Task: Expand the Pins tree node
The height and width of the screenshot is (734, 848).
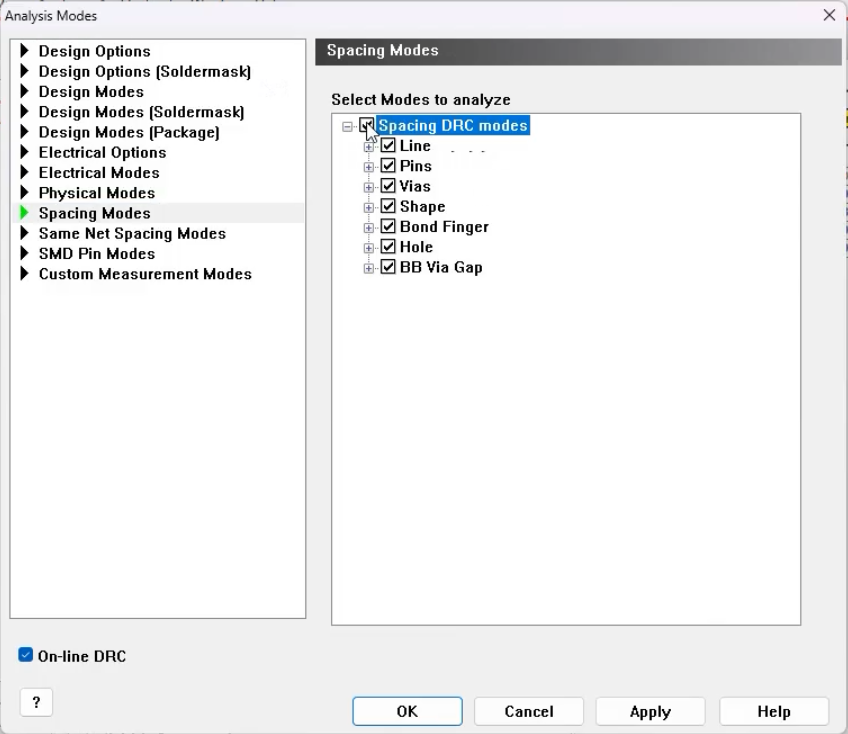Action: pyautogui.click(x=368, y=167)
